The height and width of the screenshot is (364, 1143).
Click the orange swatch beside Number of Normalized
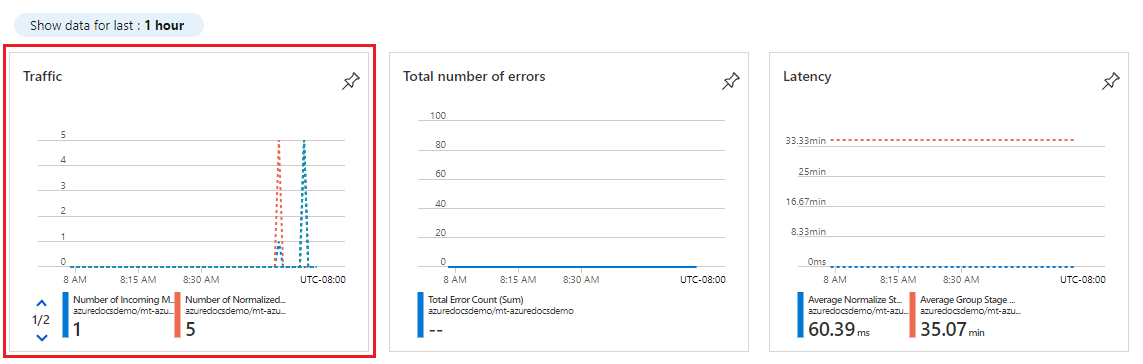pyautogui.click(x=177, y=315)
